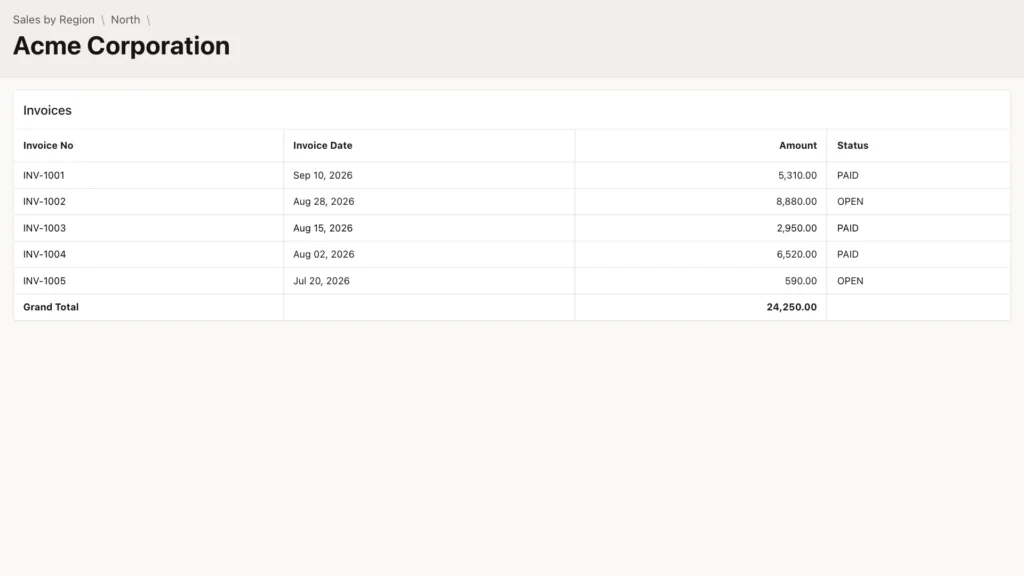1024x576 pixels.
Task: Click the PAID status of INV-1001
Action: click(848, 176)
